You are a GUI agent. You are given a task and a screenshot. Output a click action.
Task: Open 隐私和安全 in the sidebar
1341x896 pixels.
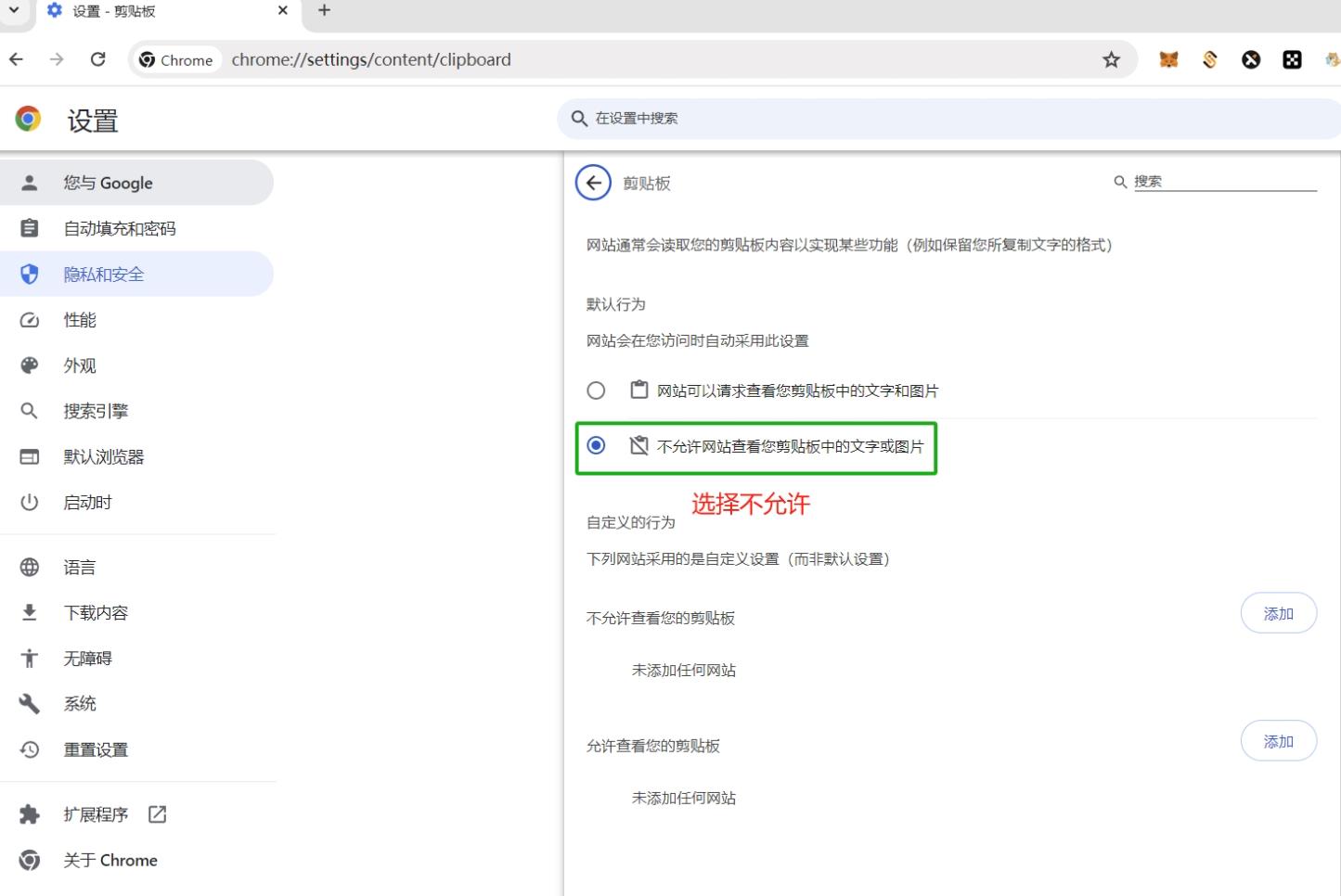[x=104, y=275]
